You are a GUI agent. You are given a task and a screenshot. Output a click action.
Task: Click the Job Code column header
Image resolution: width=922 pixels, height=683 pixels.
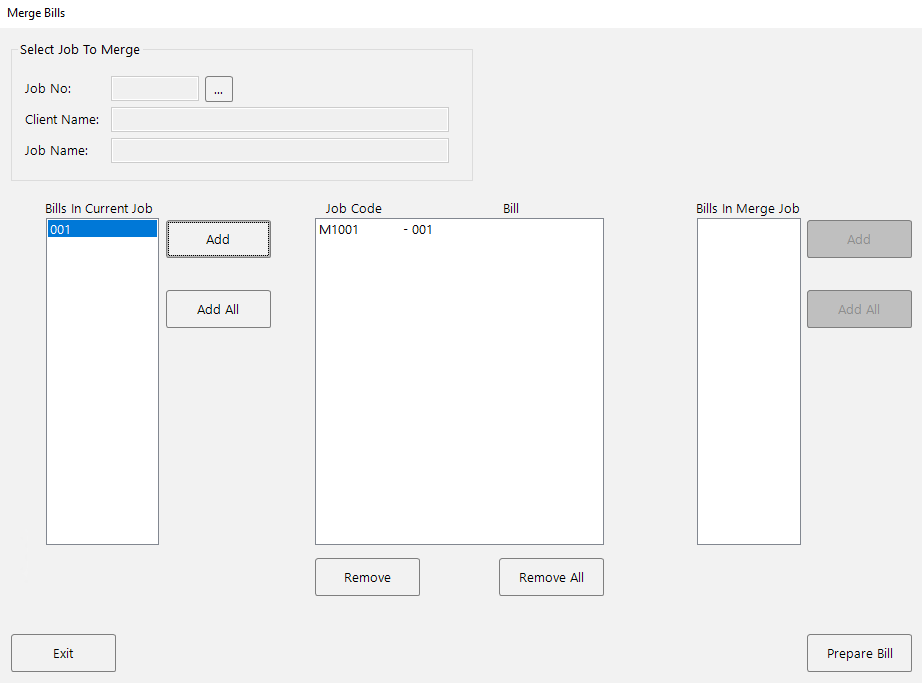[x=353, y=208]
